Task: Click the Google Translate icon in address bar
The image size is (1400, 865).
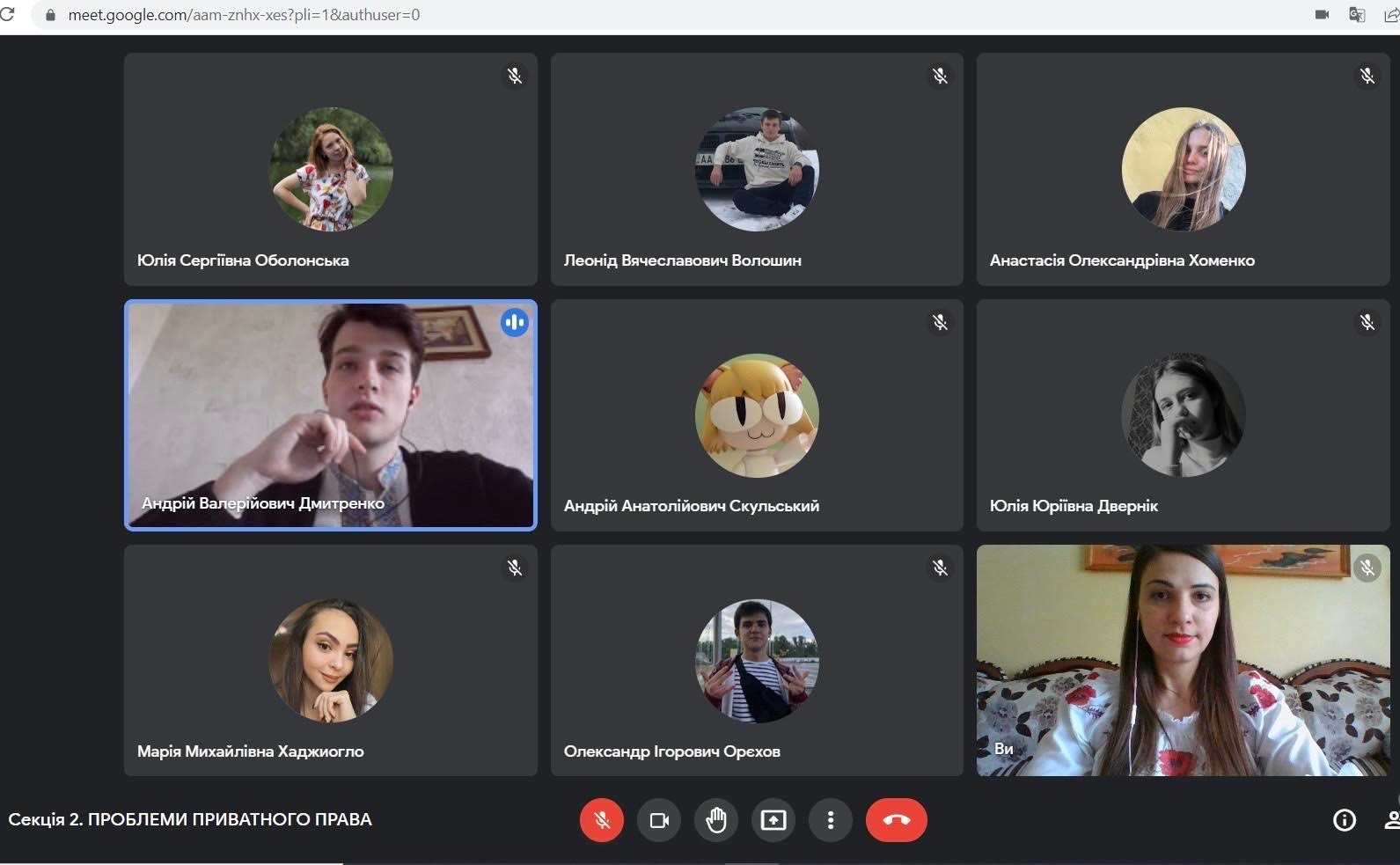Action: click(1357, 15)
